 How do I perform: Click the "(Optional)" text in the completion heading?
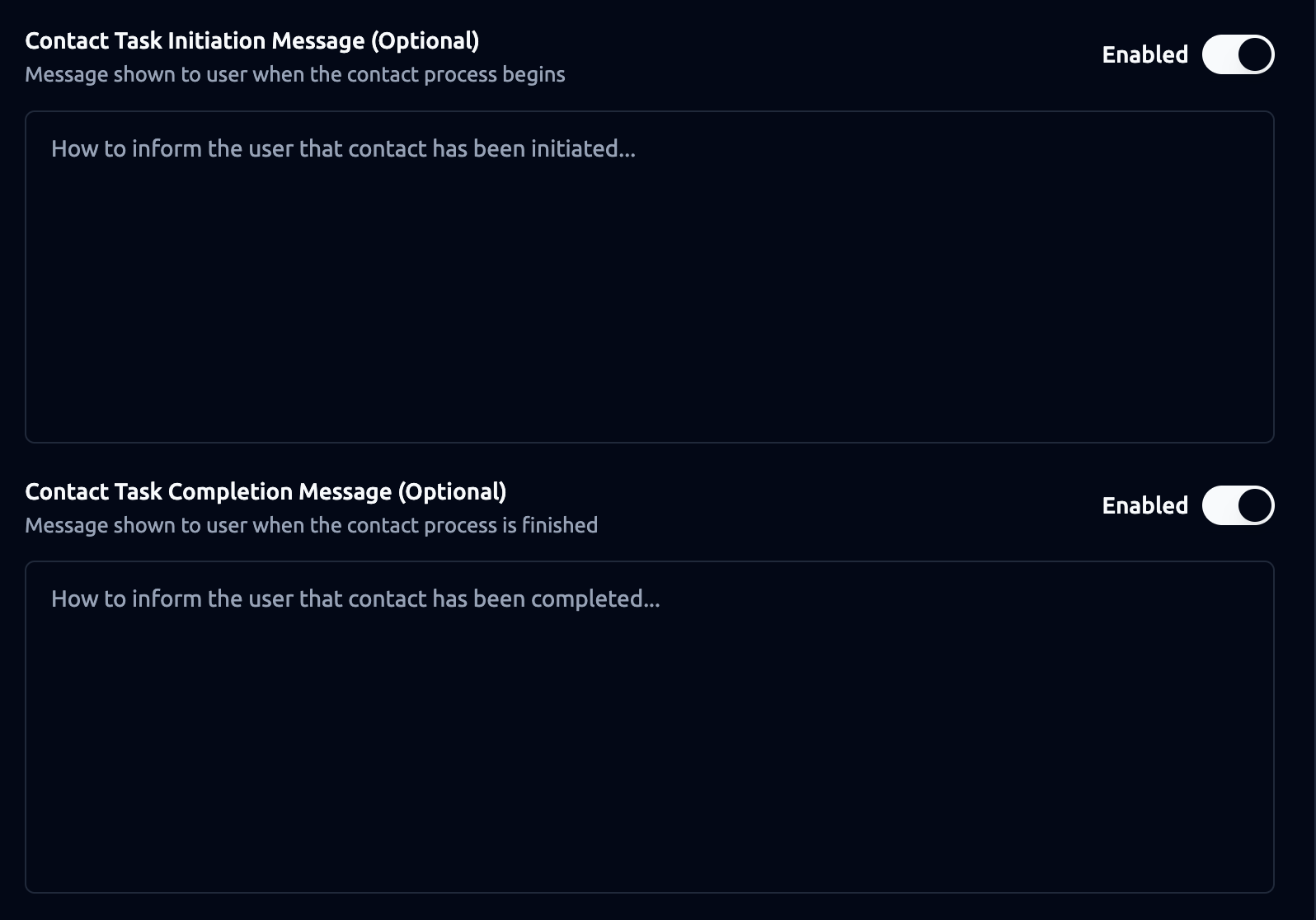pos(452,491)
